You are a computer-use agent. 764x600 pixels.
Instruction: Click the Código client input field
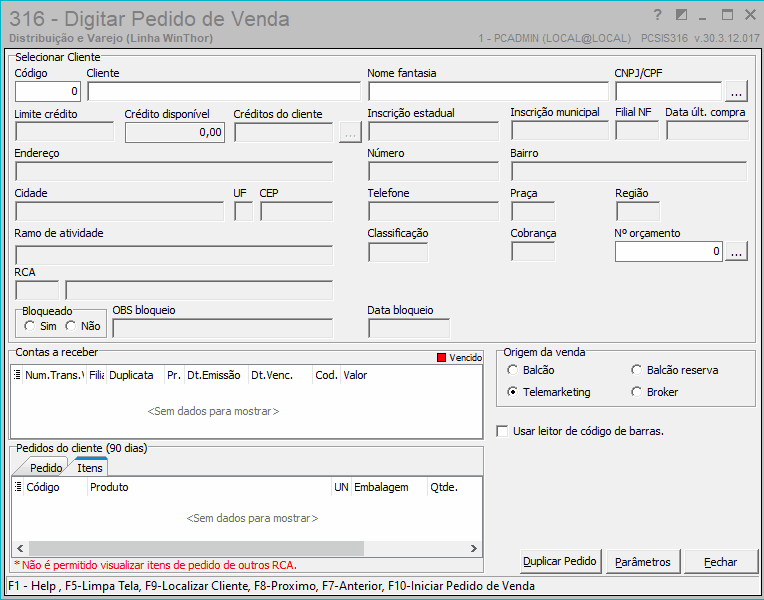coord(48,91)
